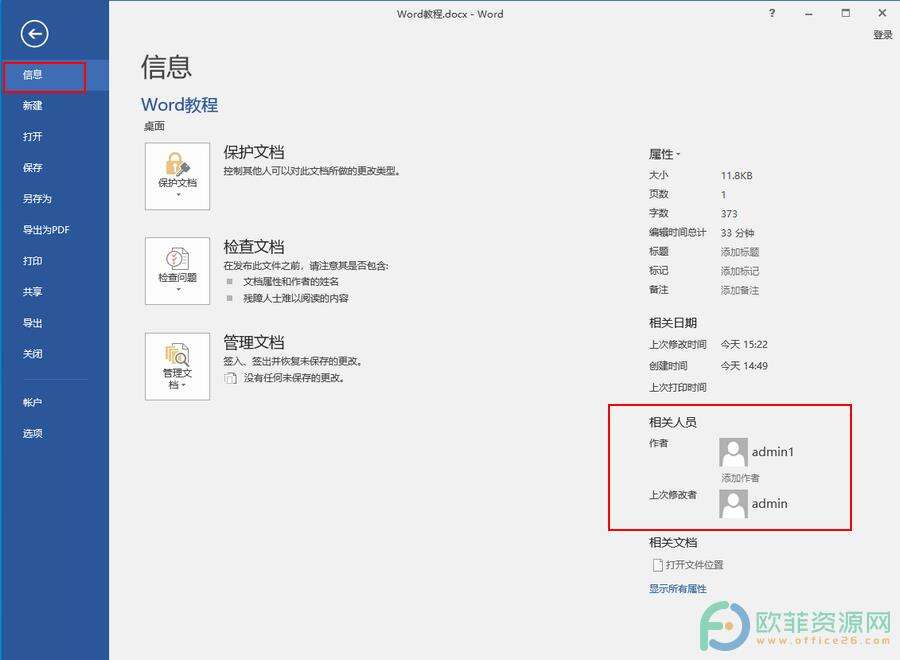Click 打开文件位置 link

tap(688, 565)
